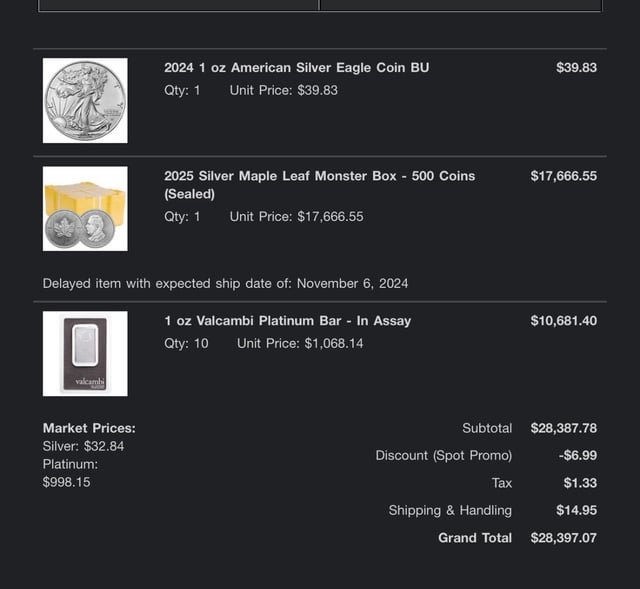The image size is (640, 589).
Task: Select the Monster Box $17,666.55 line total
Action: click(x=563, y=176)
